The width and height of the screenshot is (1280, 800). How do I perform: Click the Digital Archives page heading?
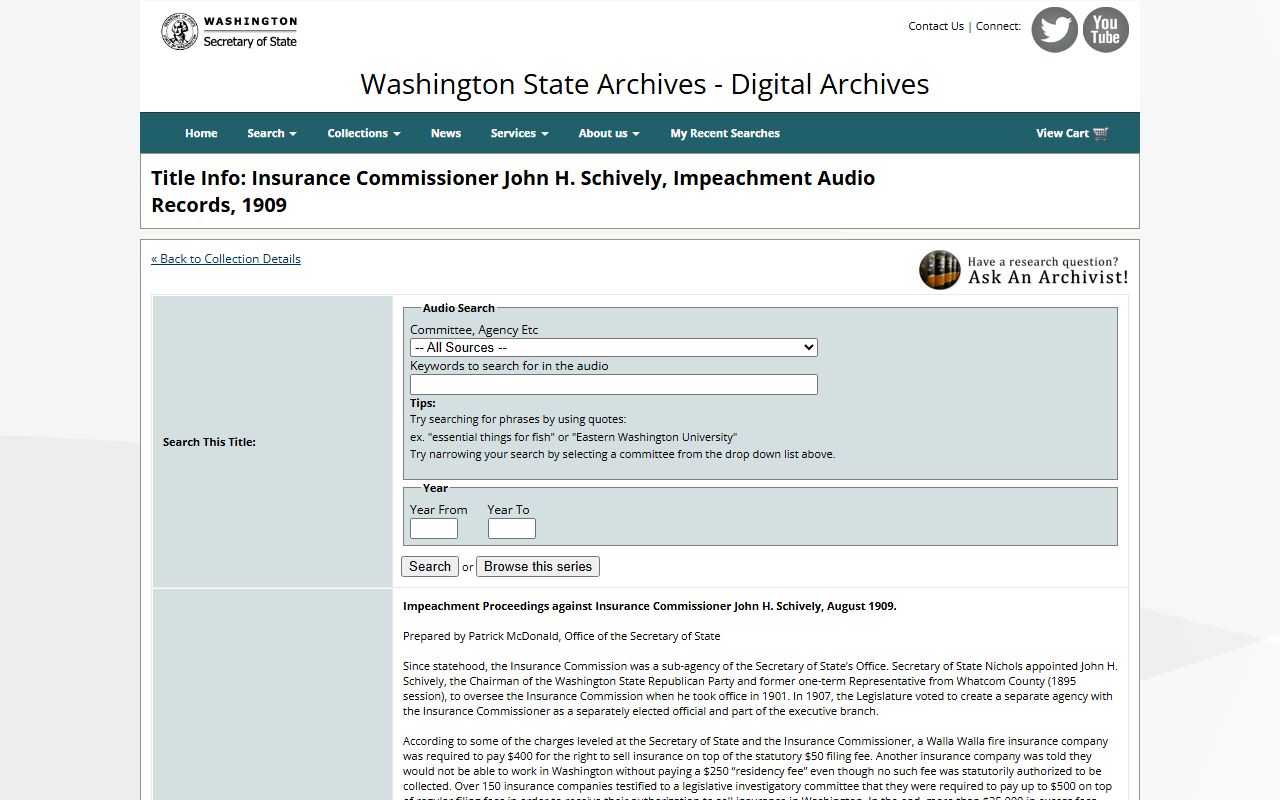[x=645, y=84]
